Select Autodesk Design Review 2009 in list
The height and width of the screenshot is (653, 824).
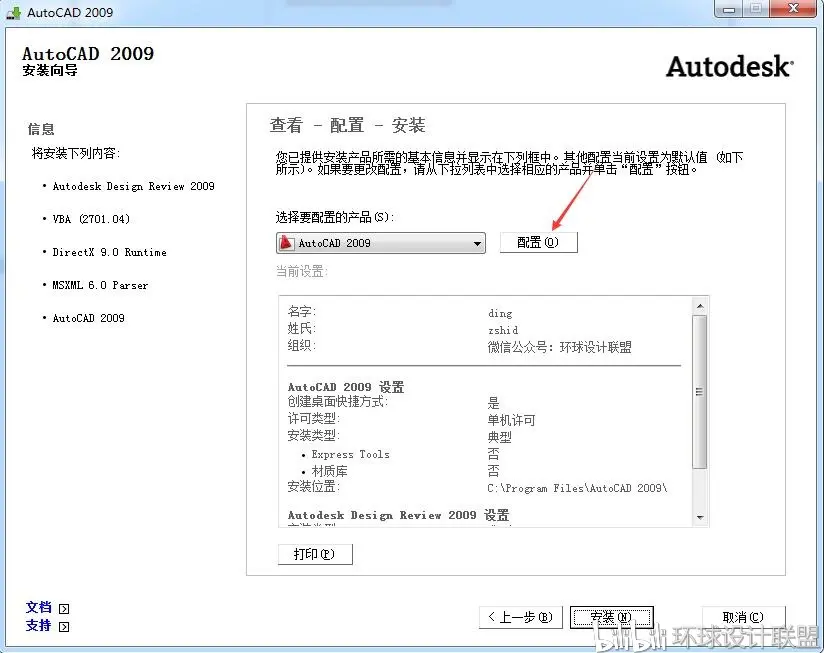tap(133, 186)
